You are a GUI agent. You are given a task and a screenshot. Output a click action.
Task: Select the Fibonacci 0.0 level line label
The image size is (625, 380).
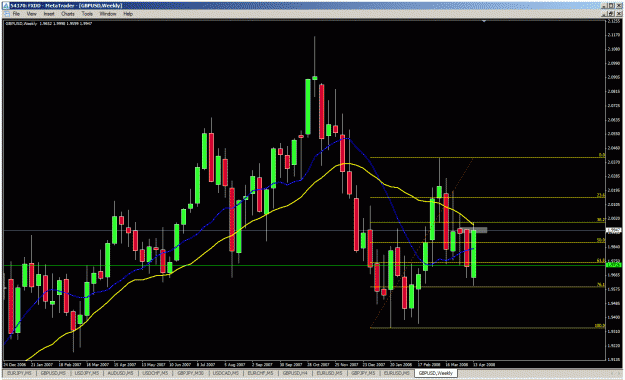[602, 155]
